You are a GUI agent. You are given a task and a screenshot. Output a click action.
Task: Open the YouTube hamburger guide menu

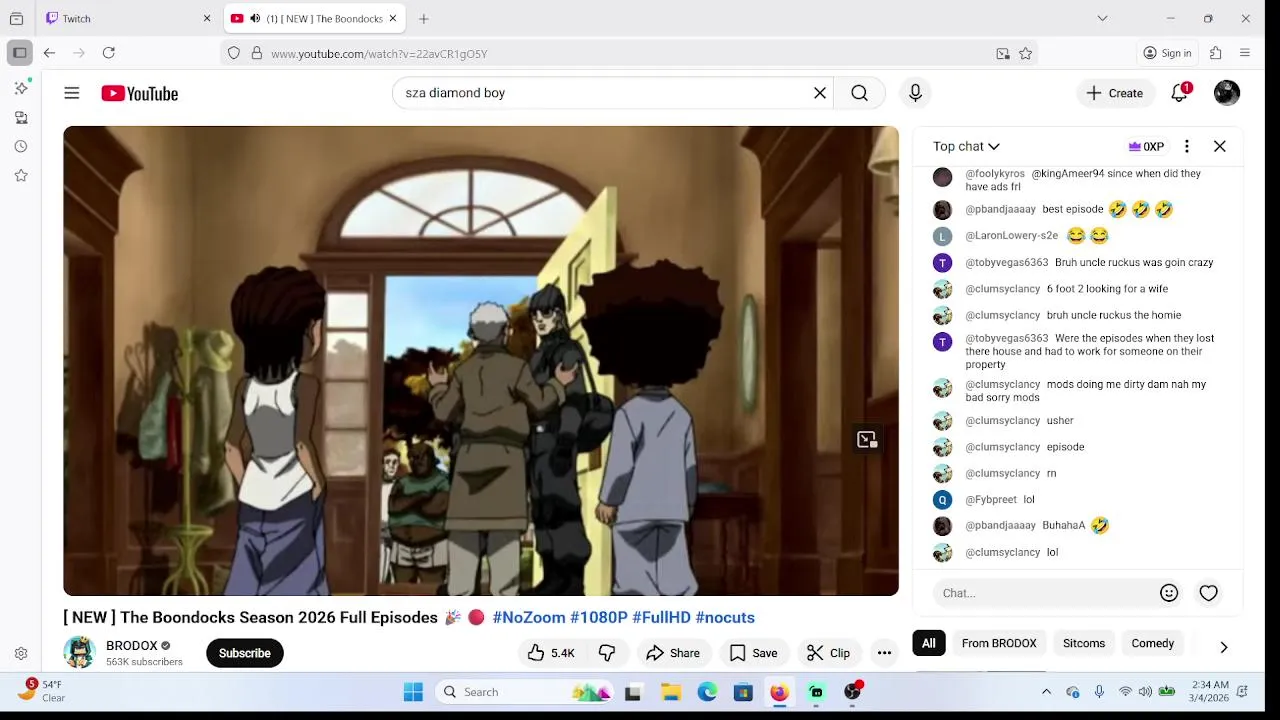(x=72, y=93)
